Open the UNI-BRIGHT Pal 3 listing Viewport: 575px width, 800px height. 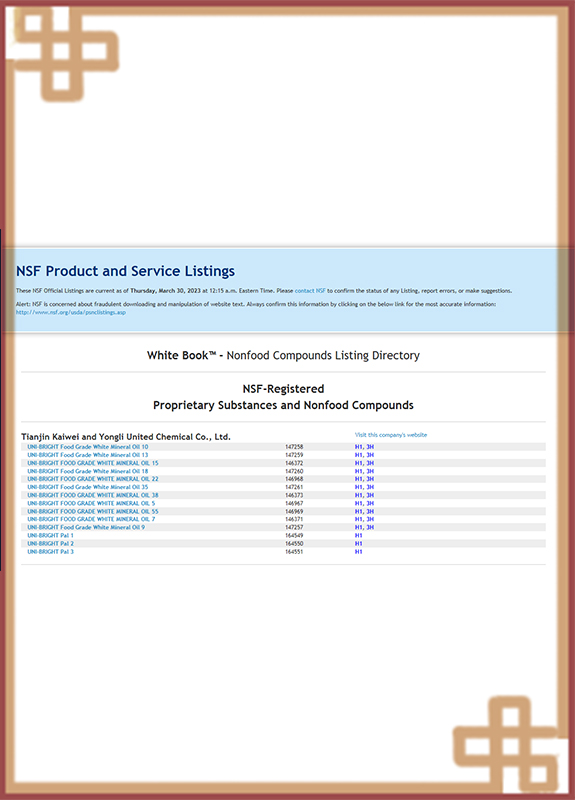click(51, 552)
